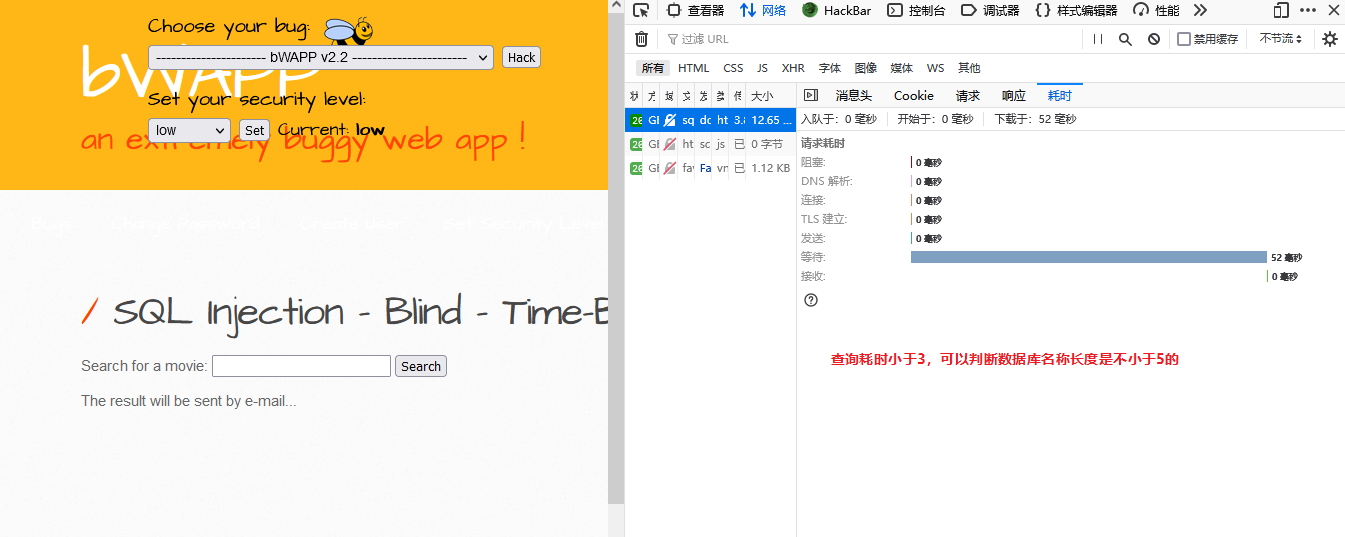1345x537 pixels.
Task: Open the Choose your bug dropdown
Action: [x=321, y=57]
